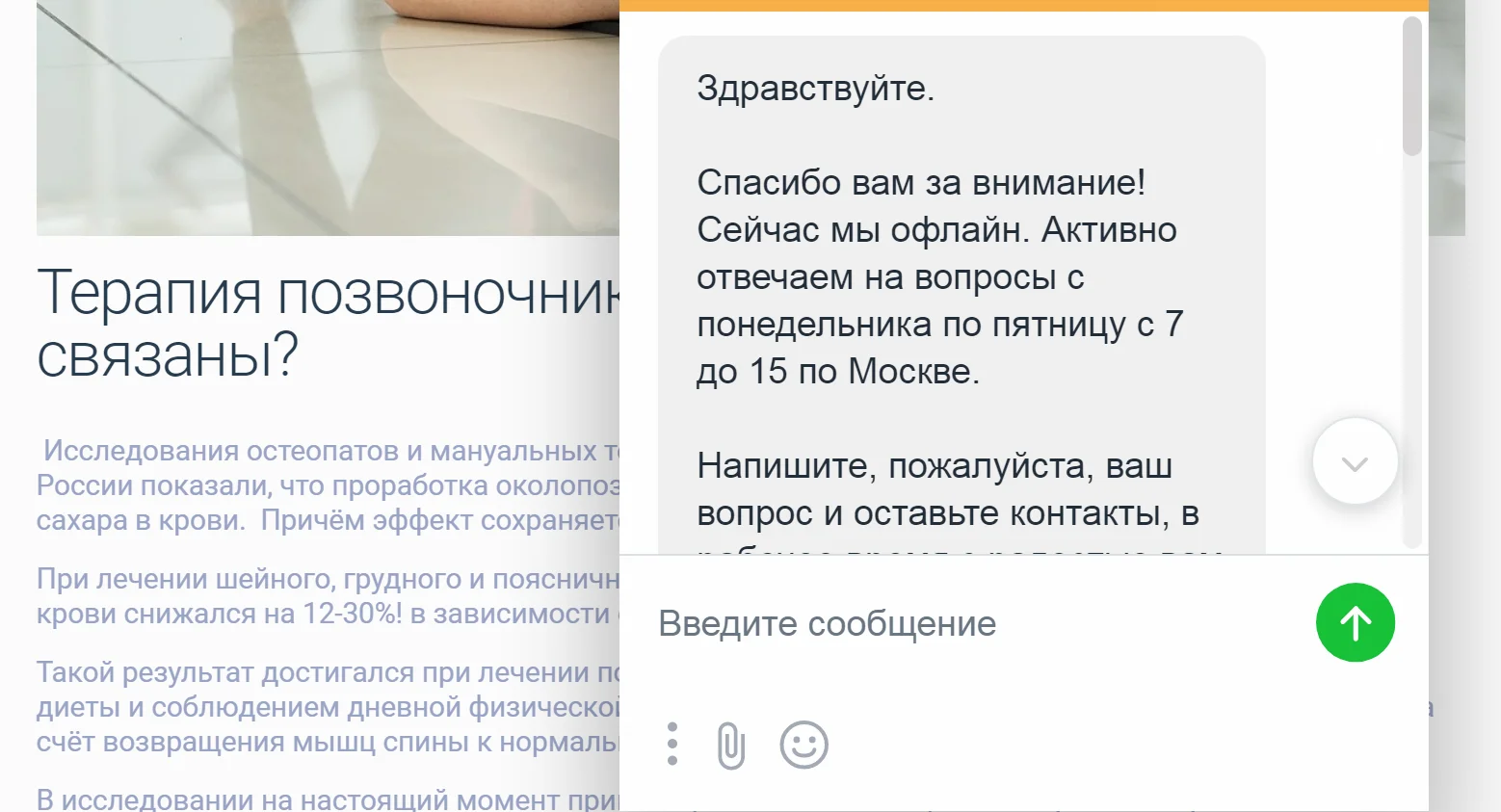
Task: Toggle the vertical three-dot options control
Action: [x=671, y=744]
